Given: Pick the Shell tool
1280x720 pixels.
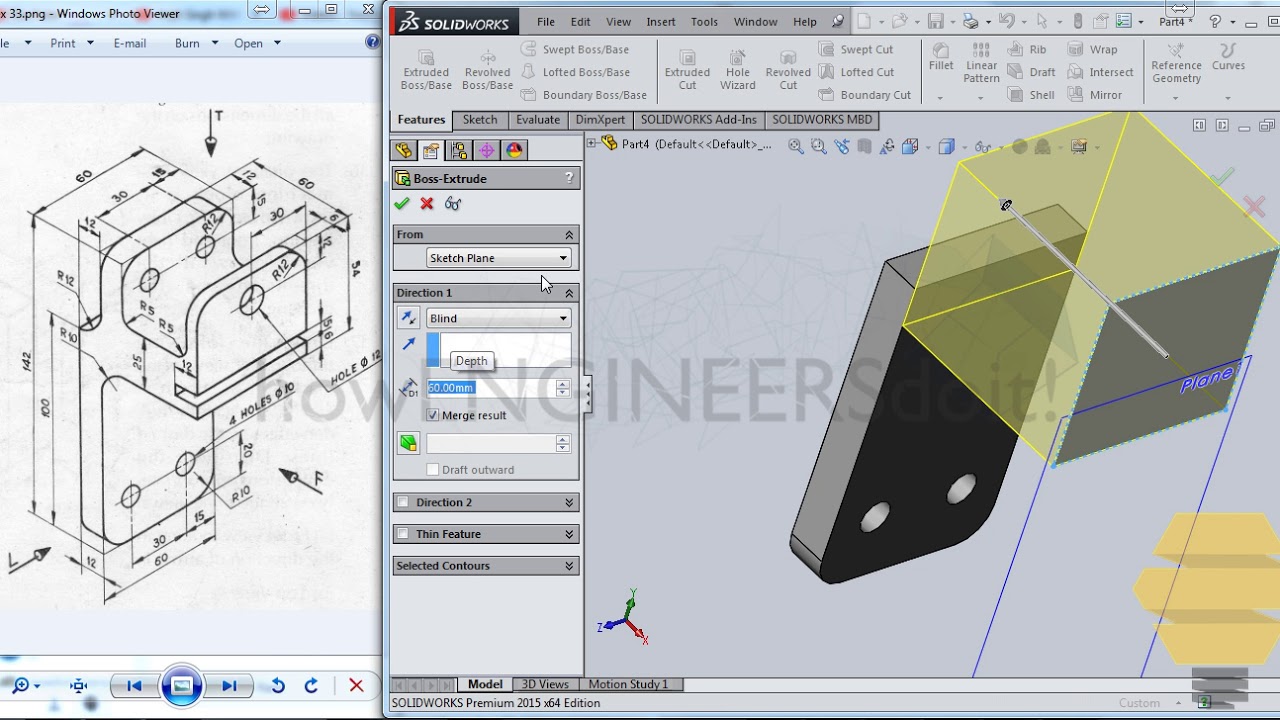Looking at the screenshot, I should click(1031, 95).
